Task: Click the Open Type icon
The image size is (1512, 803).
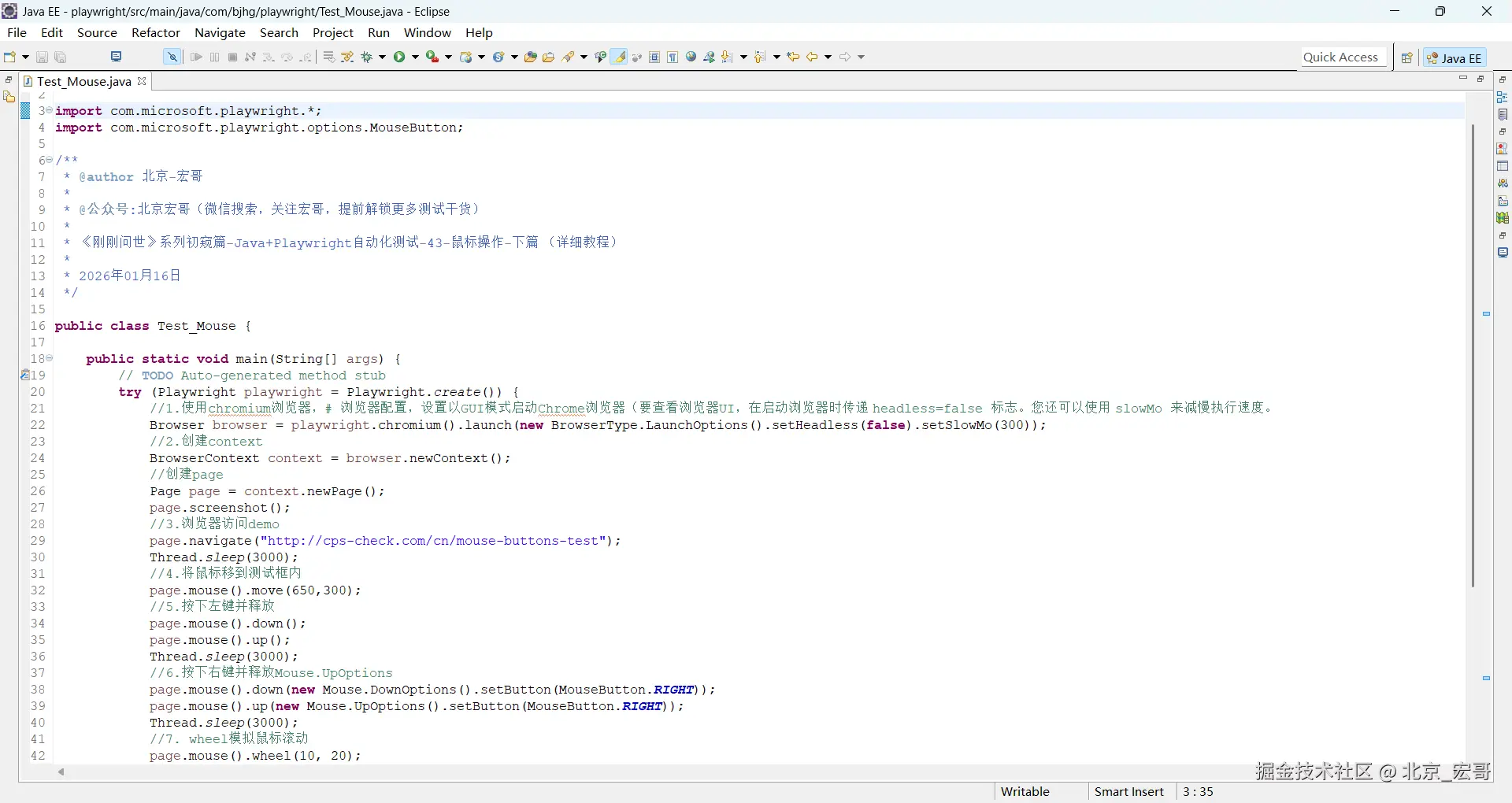Action: (531, 57)
